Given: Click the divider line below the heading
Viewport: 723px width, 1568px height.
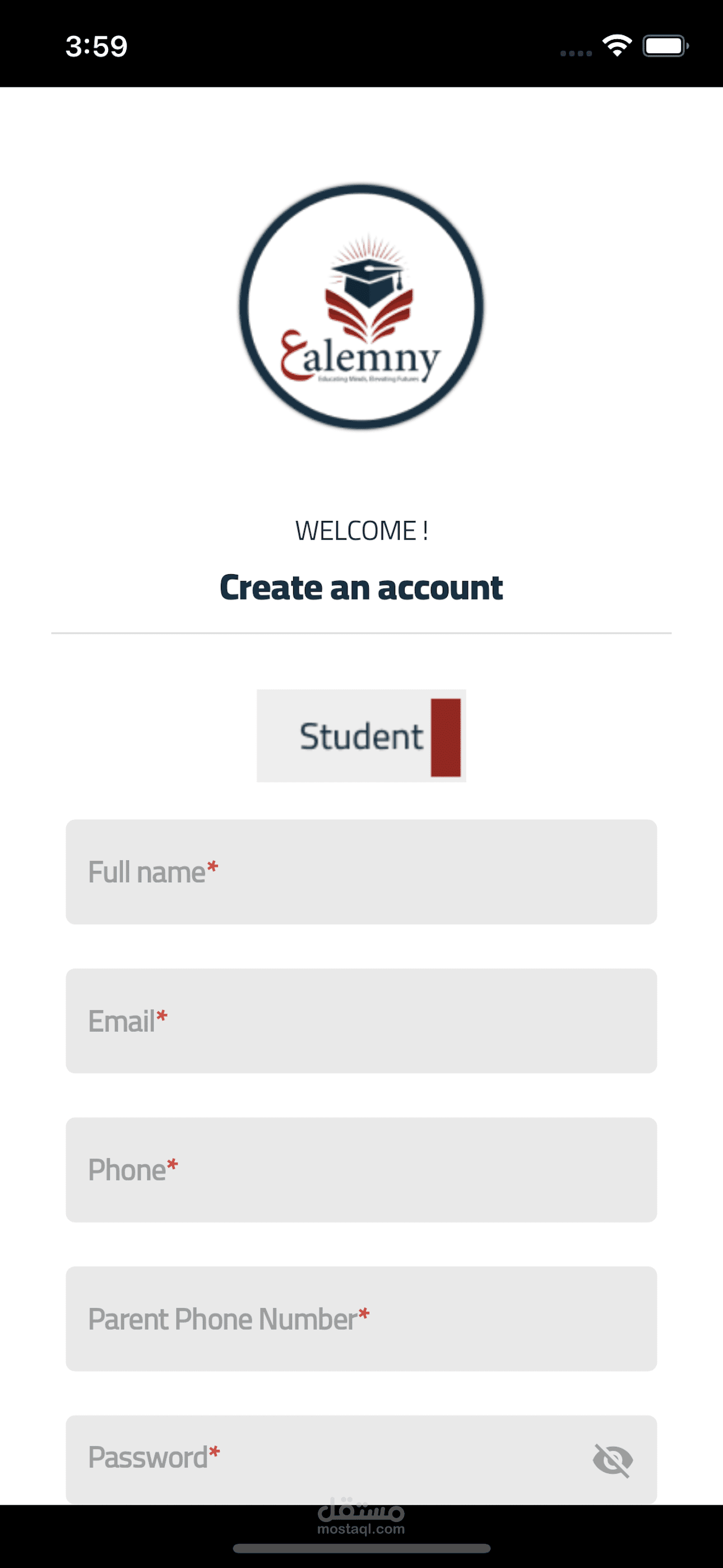Looking at the screenshot, I should (x=361, y=633).
